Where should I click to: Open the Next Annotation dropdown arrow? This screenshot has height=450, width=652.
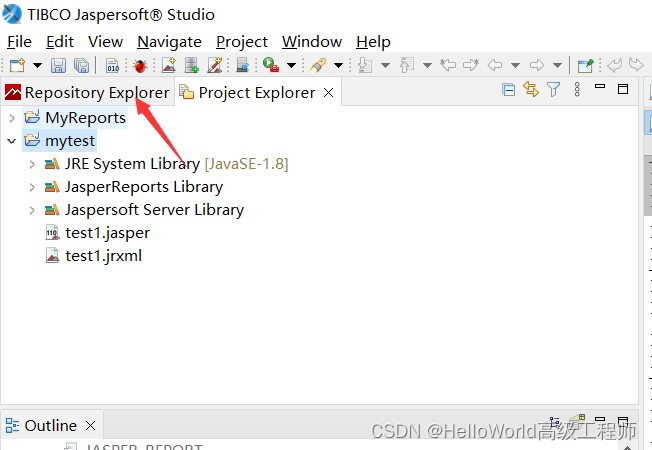(385, 65)
